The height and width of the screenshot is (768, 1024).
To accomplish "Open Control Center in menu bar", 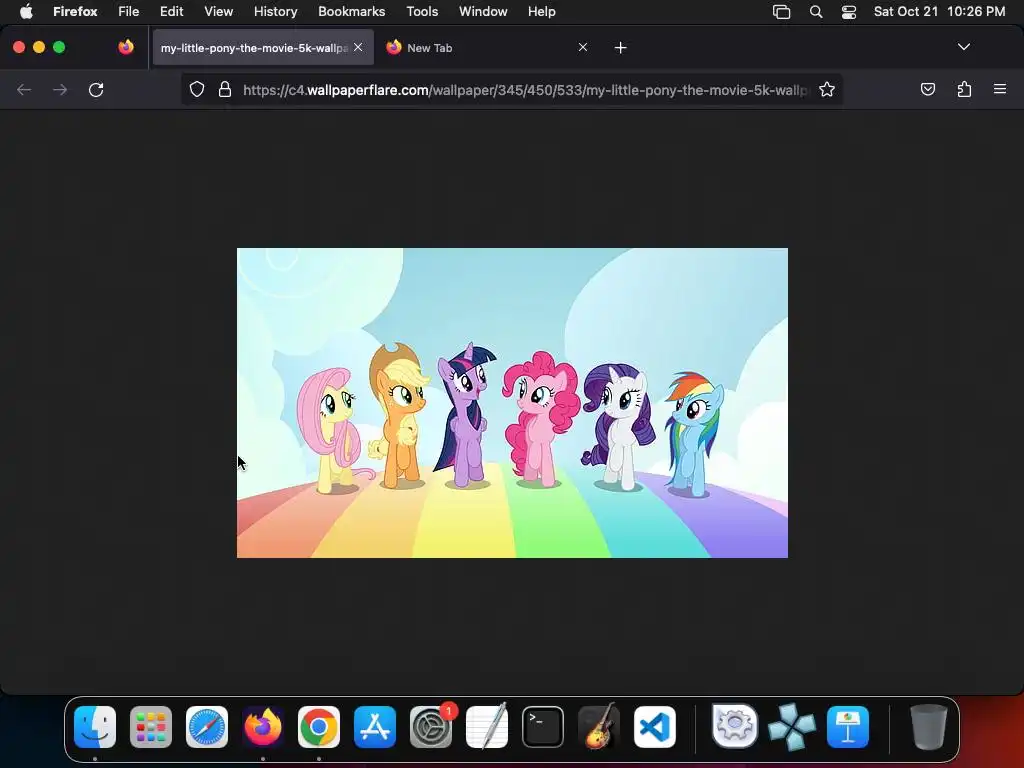I will 848,12.
